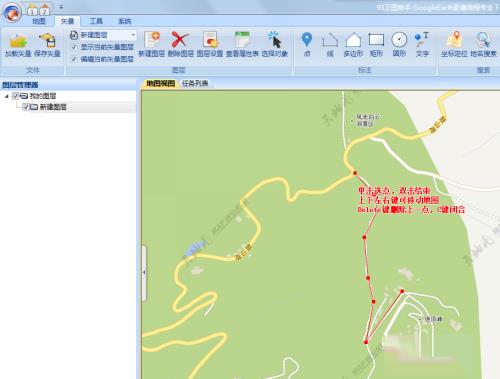This screenshot has height=379, width=500.
Task: Switch to the 地图 ribbon tab
Action: click(x=39, y=21)
